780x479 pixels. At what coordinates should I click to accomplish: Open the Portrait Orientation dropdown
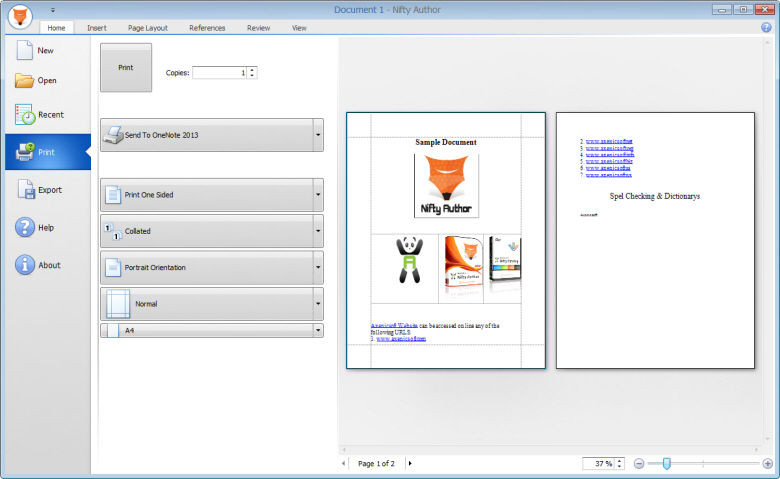[318, 268]
